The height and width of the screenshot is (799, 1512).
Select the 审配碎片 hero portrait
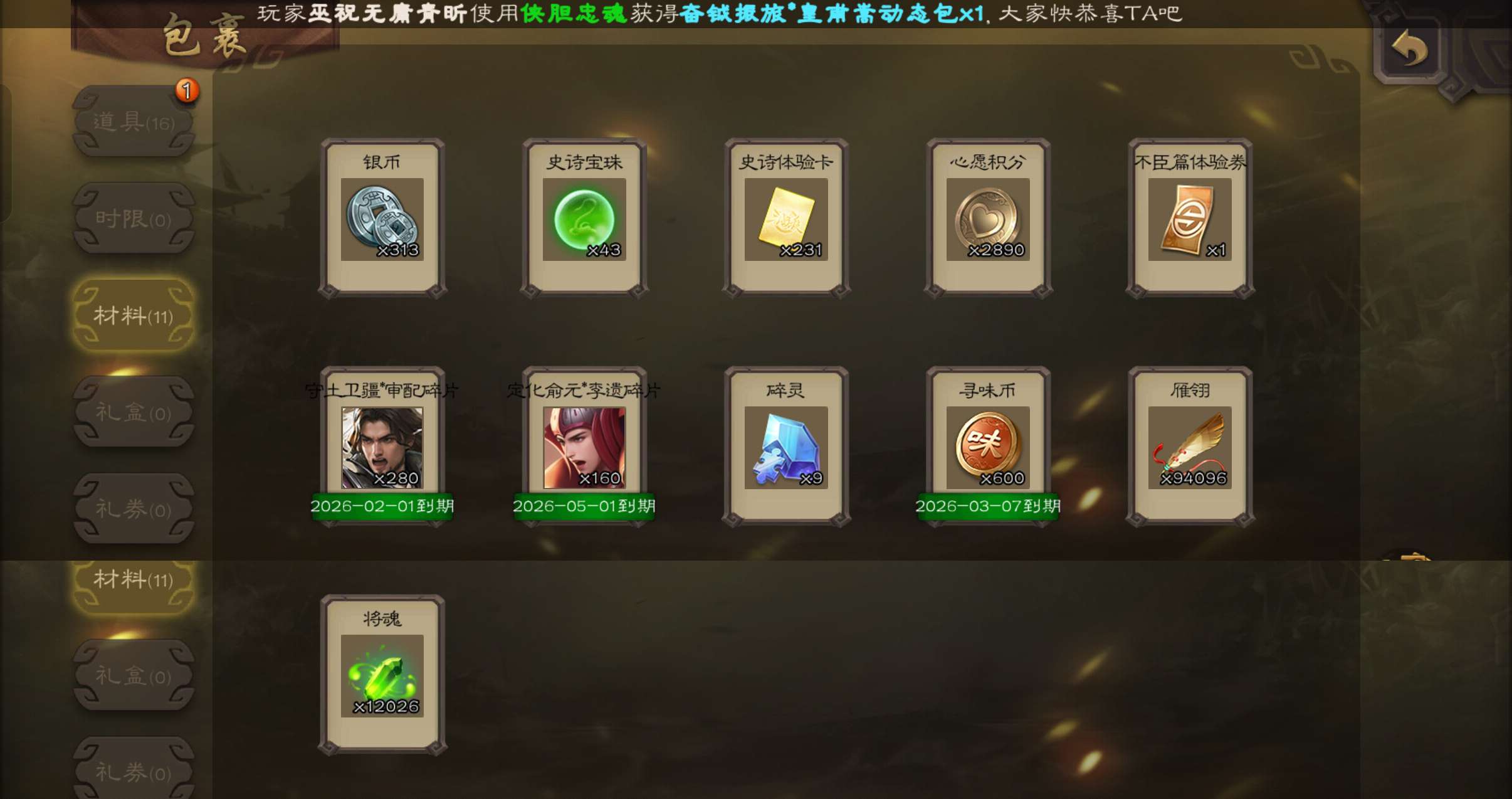[x=382, y=448]
